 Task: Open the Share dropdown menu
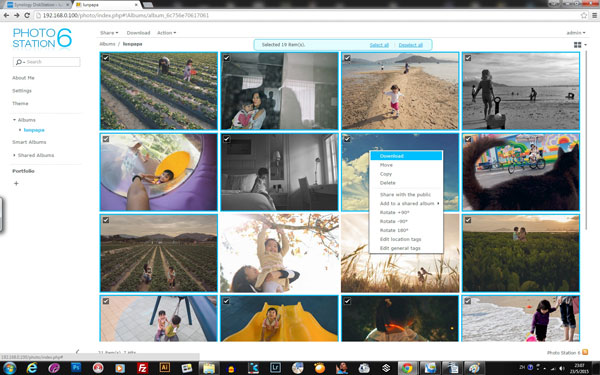click(x=109, y=33)
